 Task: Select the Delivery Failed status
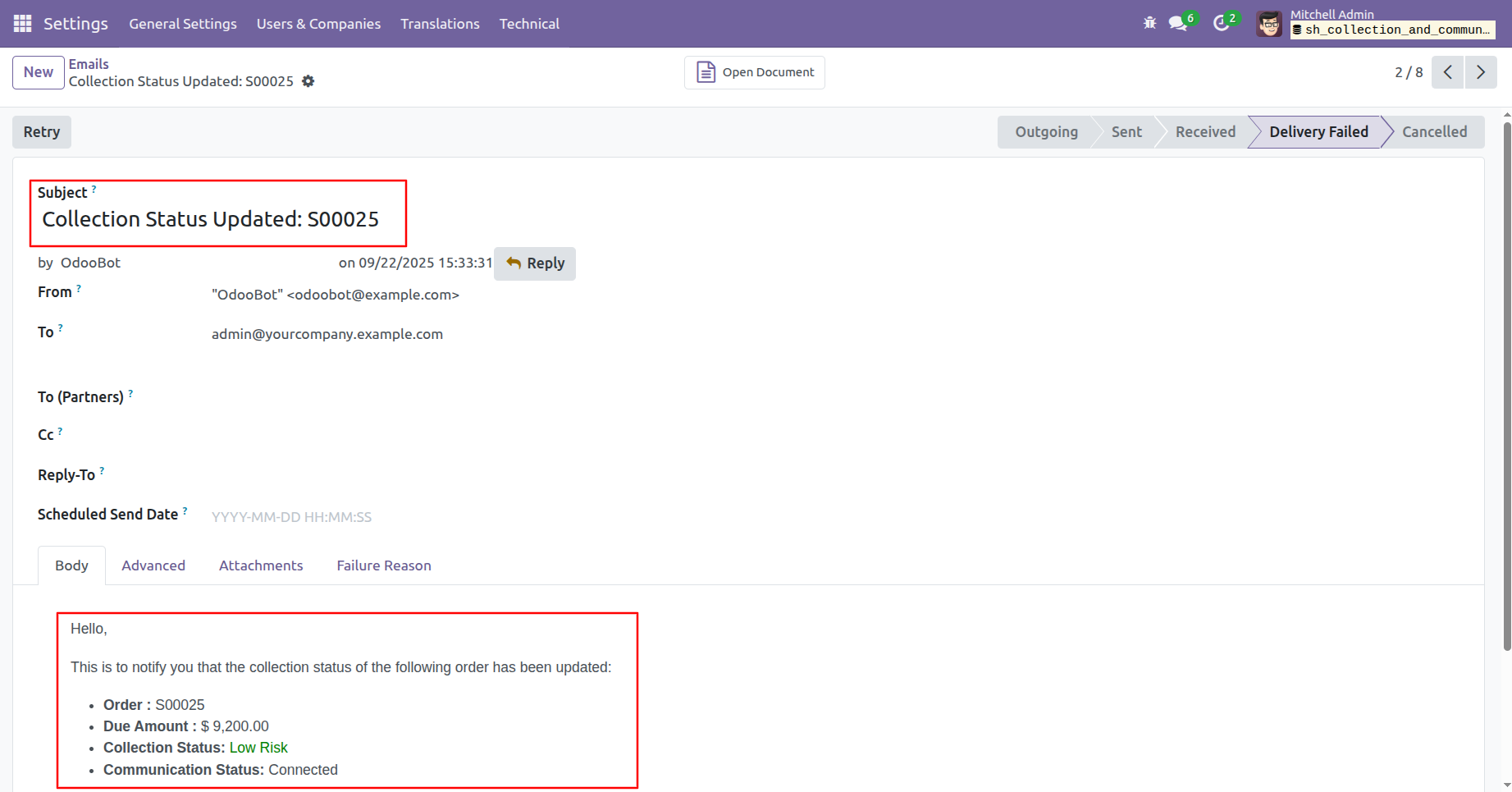(1318, 132)
